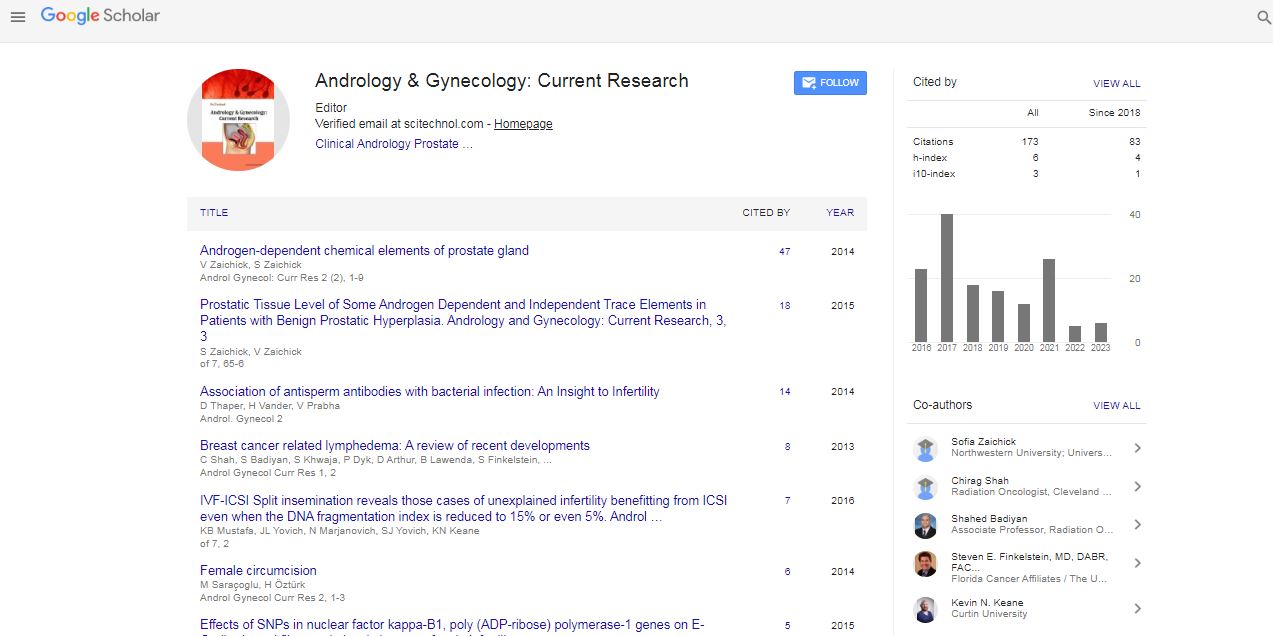The image size is (1273, 636).
Task: View all citations in Cited by panel
Action: tap(1116, 84)
